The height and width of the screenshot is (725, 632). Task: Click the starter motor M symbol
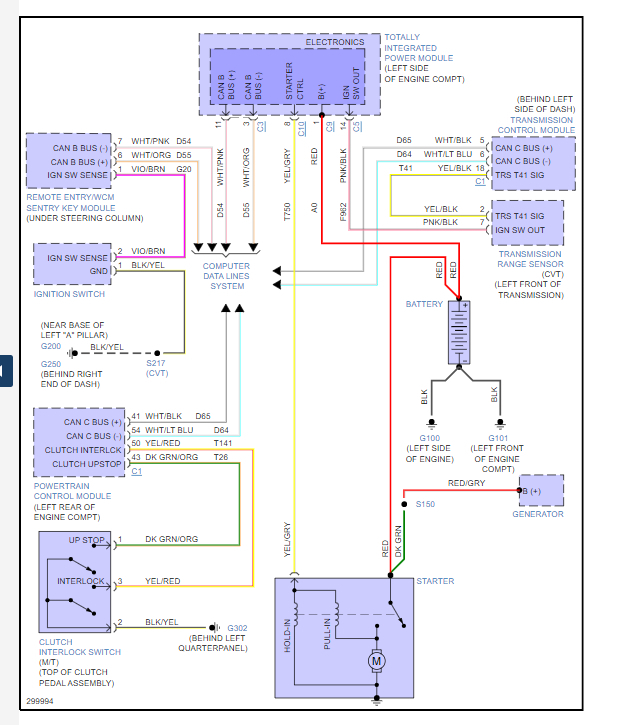click(376, 661)
